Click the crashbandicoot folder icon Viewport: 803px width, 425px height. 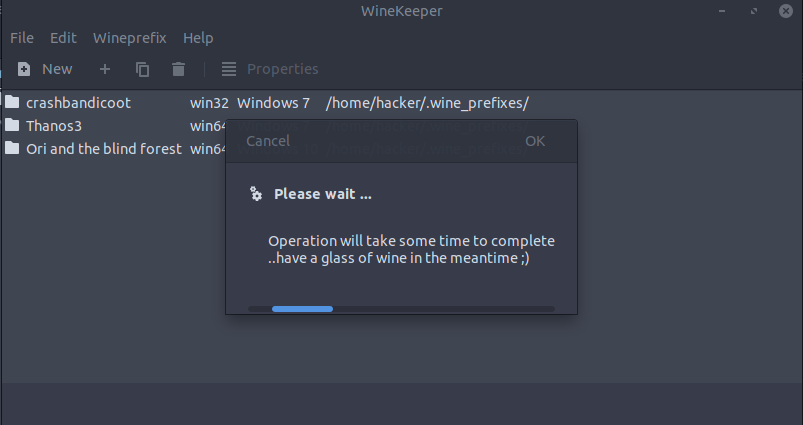click(12, 102)
